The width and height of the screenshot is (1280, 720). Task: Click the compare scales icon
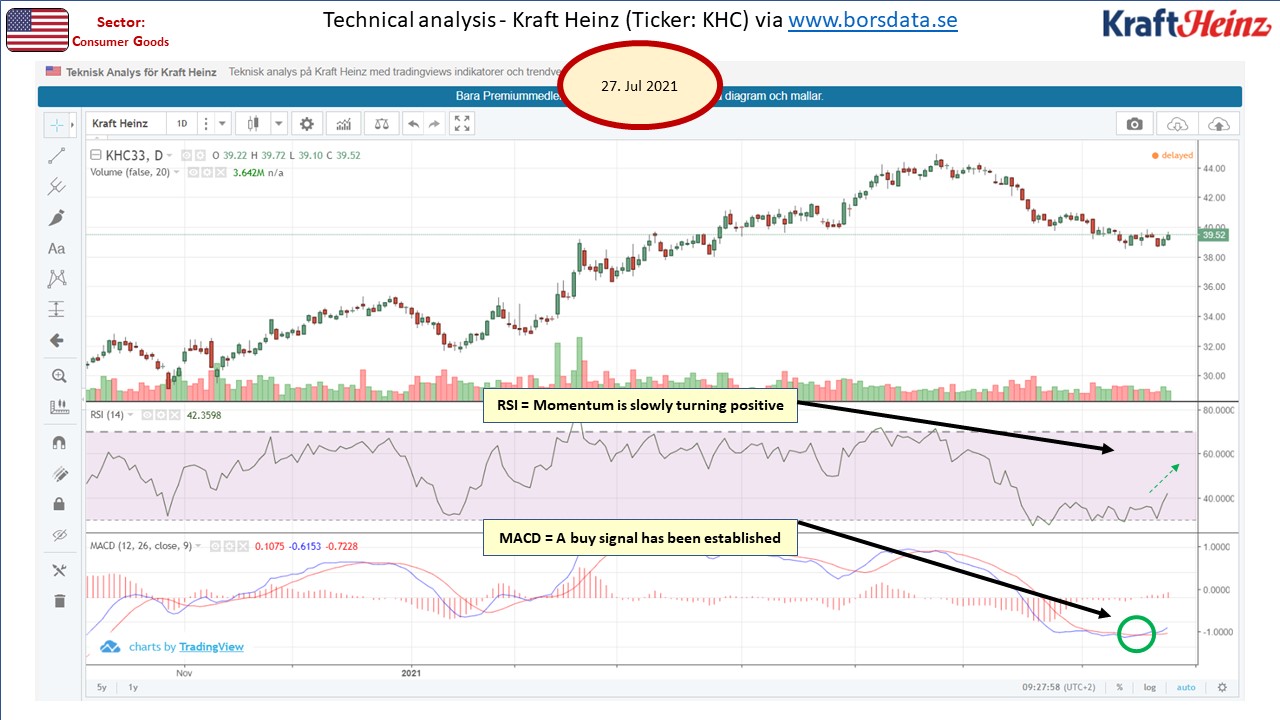380,124
